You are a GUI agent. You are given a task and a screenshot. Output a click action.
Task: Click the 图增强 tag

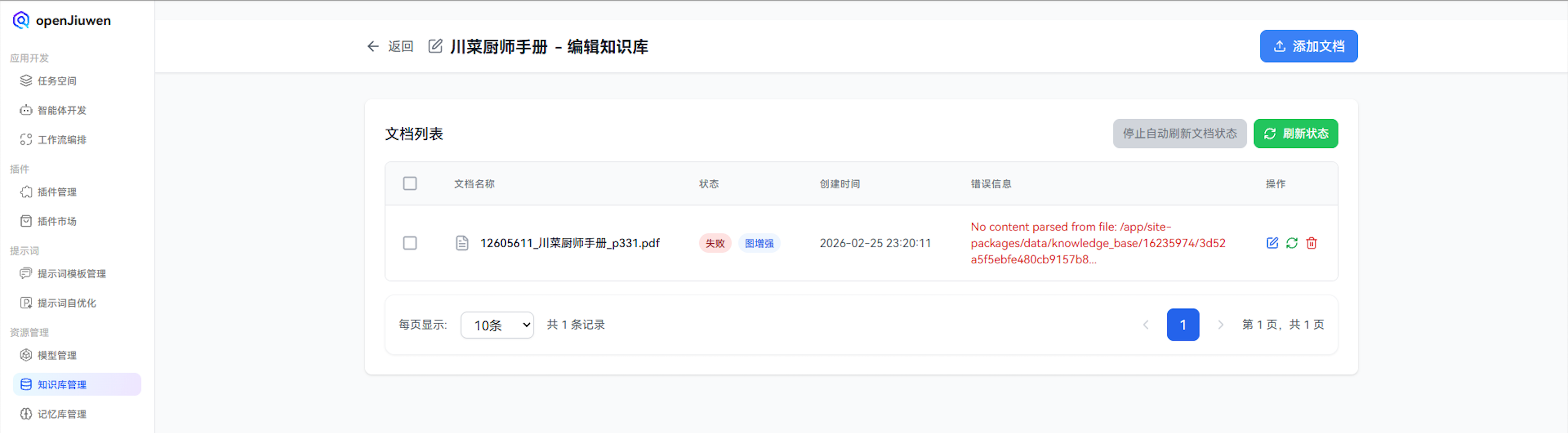[759, 243]
